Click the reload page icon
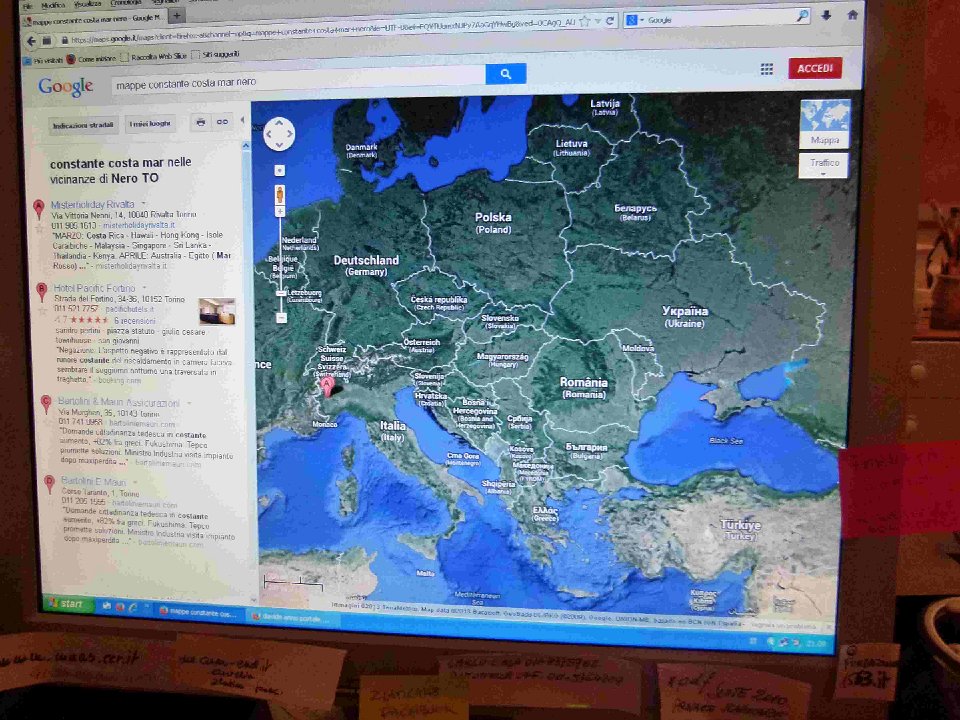960x720 pixels. pyautogui.click(x=610, y=21)
